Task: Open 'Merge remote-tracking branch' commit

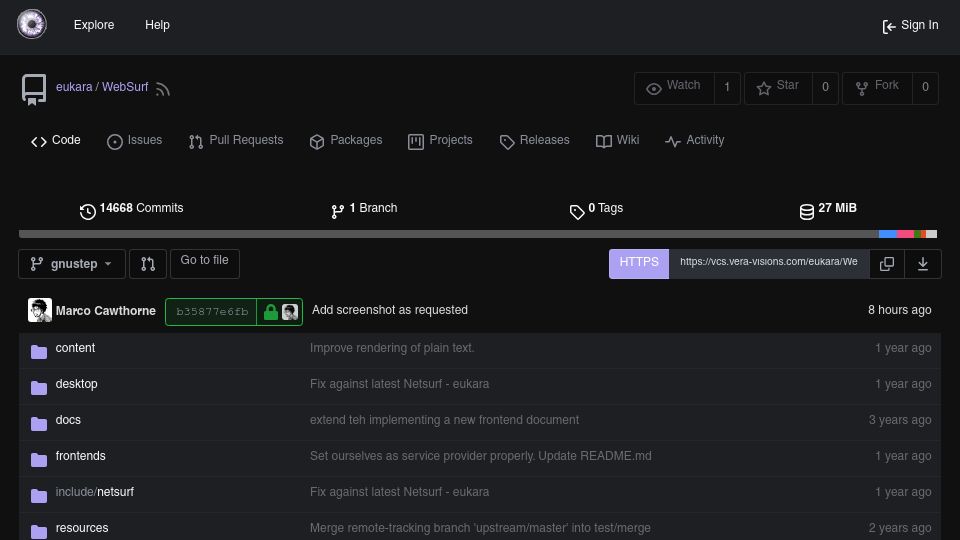Action: pyautogui.click(x=481, y=528)
